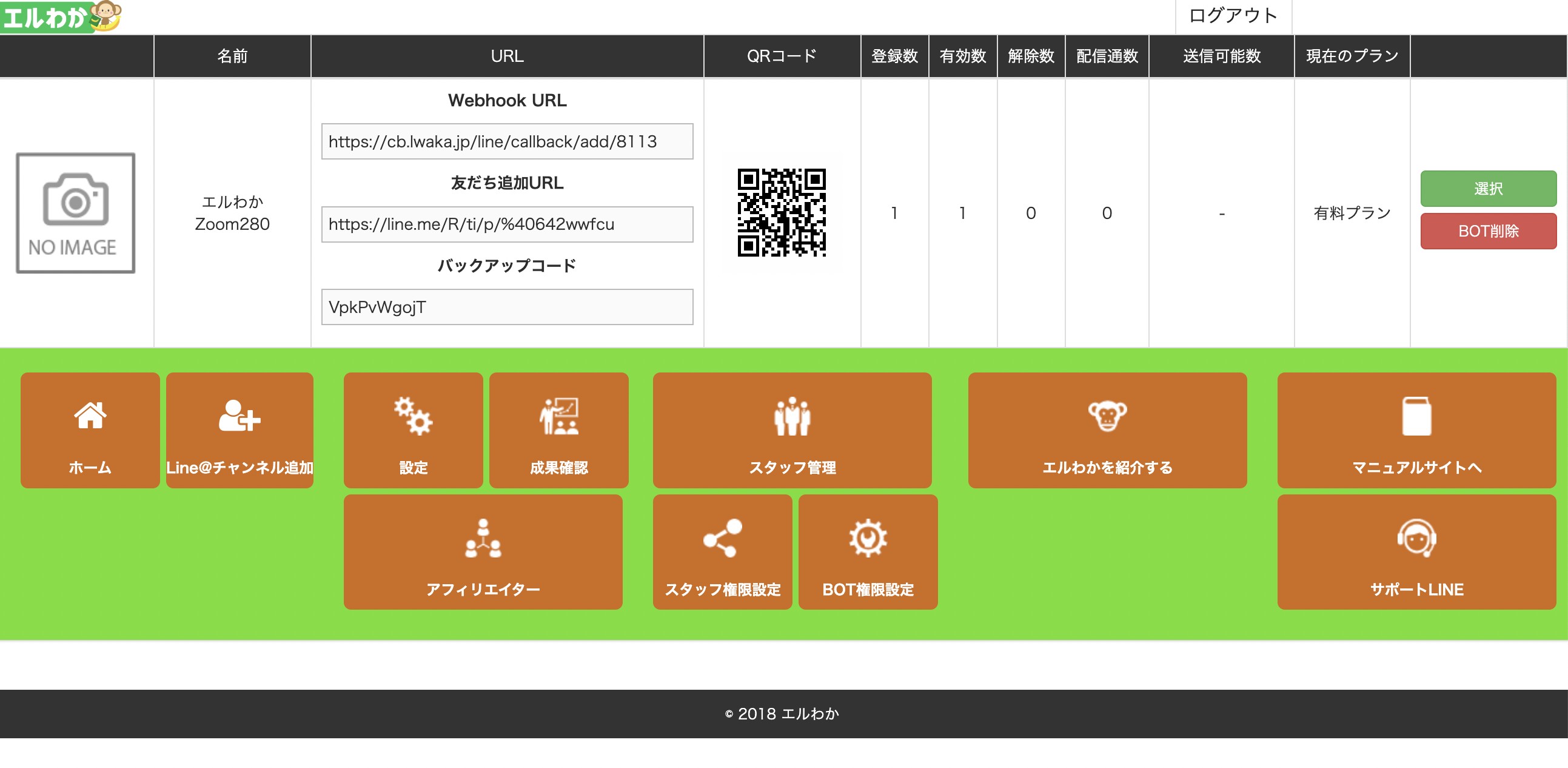Click the 配信通数 column header
Screen dimensions: 1568x768
coord(1107,56)
